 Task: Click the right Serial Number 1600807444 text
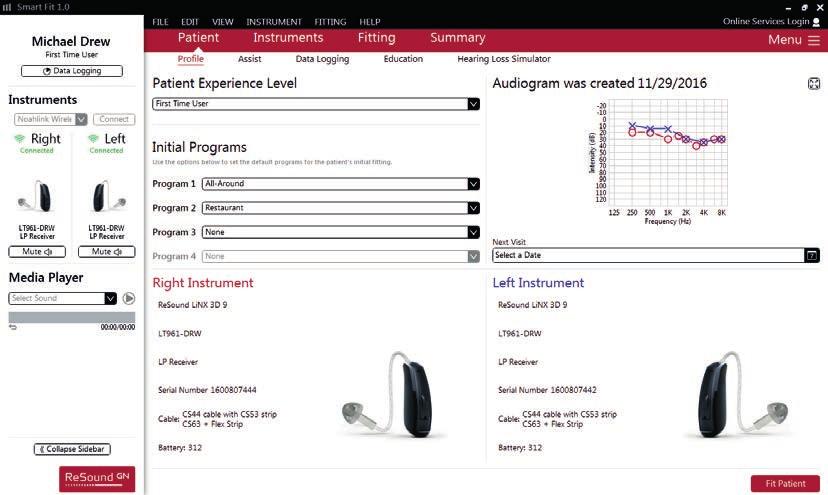pyautogui.click(x=207, y=390)
